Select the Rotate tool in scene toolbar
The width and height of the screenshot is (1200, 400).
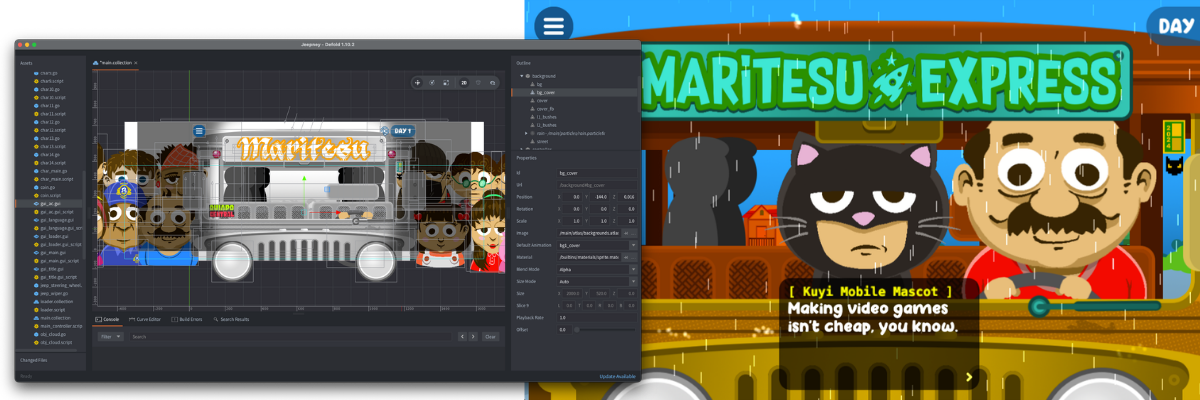point(432,82)
